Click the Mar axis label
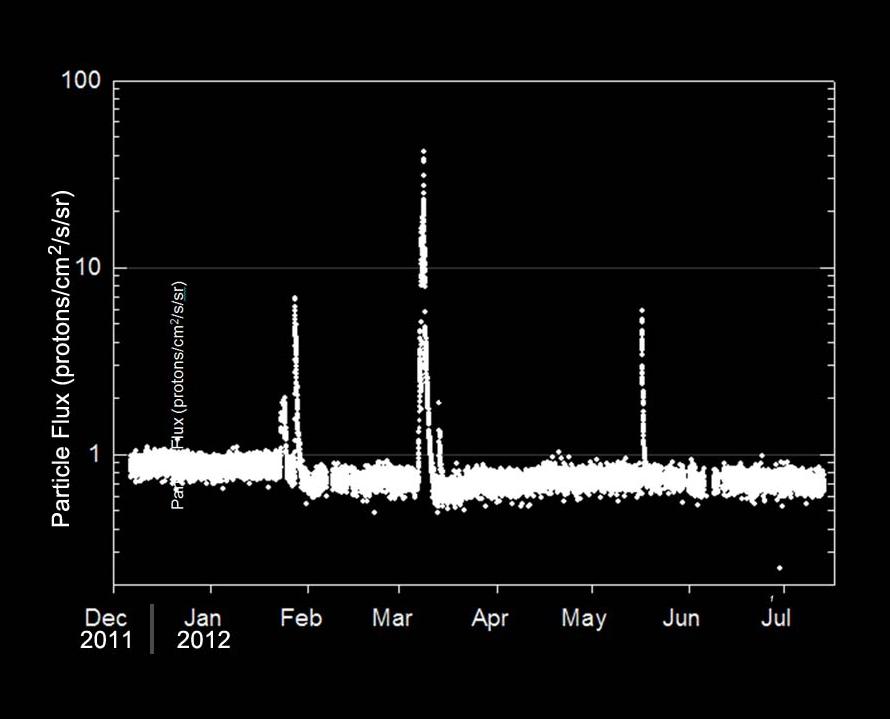890x719 pixels. (393, 618)
